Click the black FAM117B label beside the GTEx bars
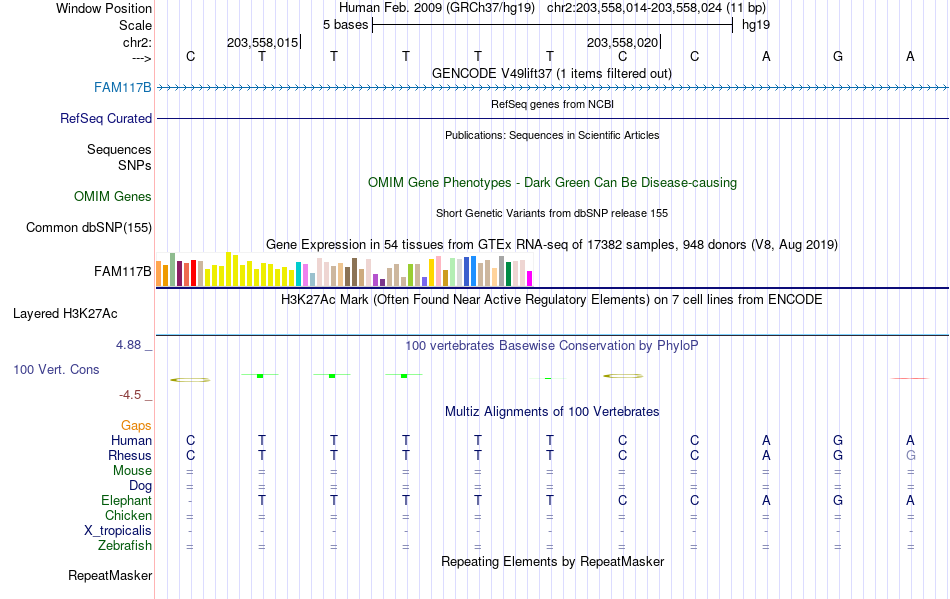 (x=122, y=271)
